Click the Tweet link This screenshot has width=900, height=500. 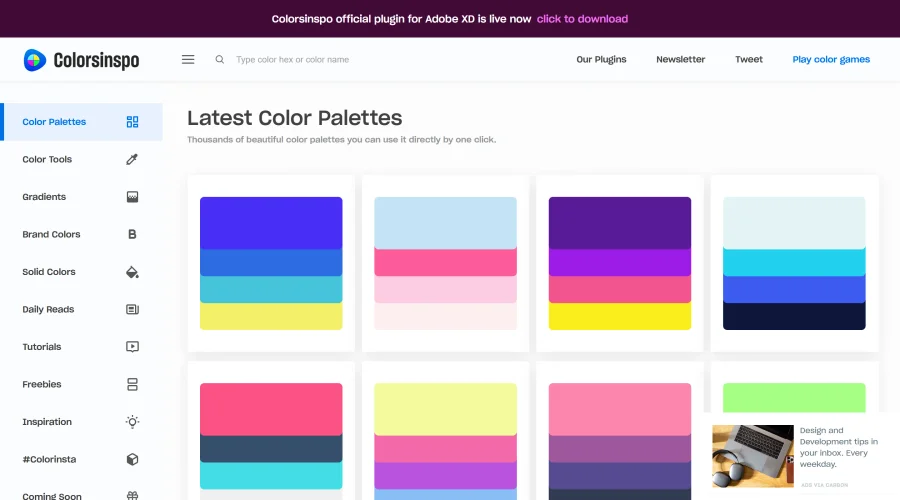(x=748, y=60)
